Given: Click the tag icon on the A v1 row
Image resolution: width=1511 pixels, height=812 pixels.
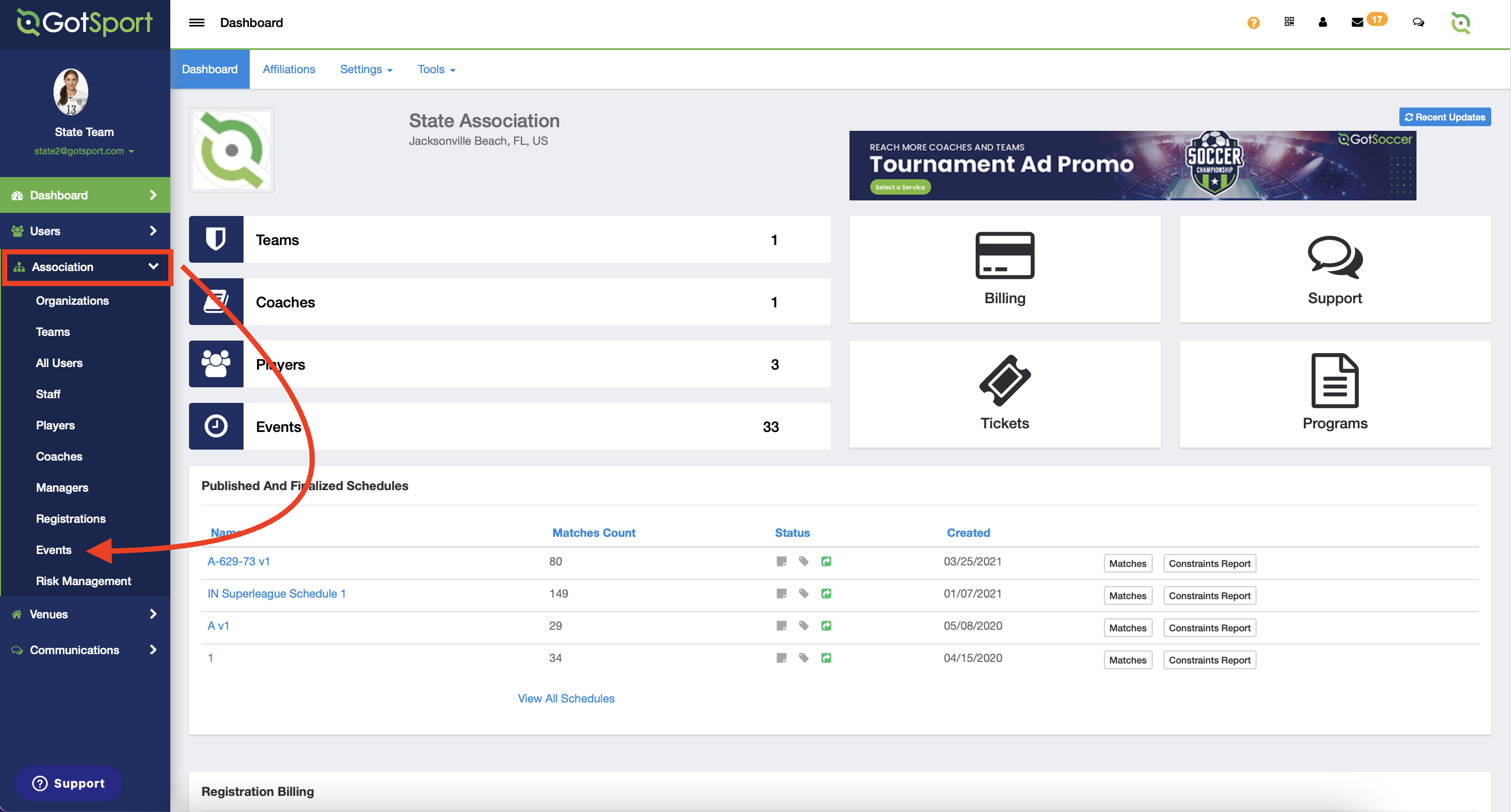Looking at the screenshot, I should 804,626.
